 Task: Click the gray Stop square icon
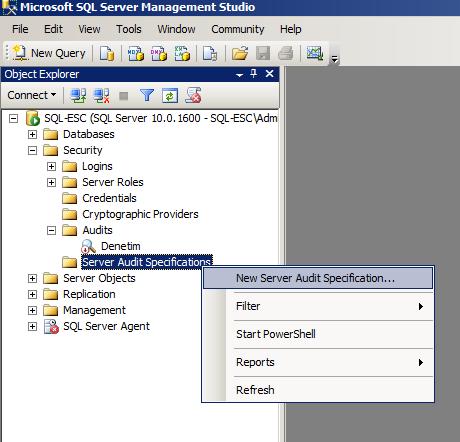[x=124, y=96]
